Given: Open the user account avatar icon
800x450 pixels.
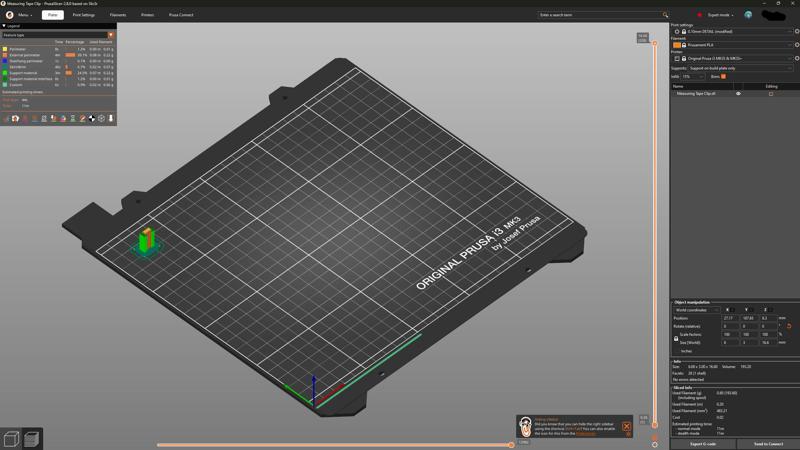Looking at the screenshot, I should click(x=748, y=15).
